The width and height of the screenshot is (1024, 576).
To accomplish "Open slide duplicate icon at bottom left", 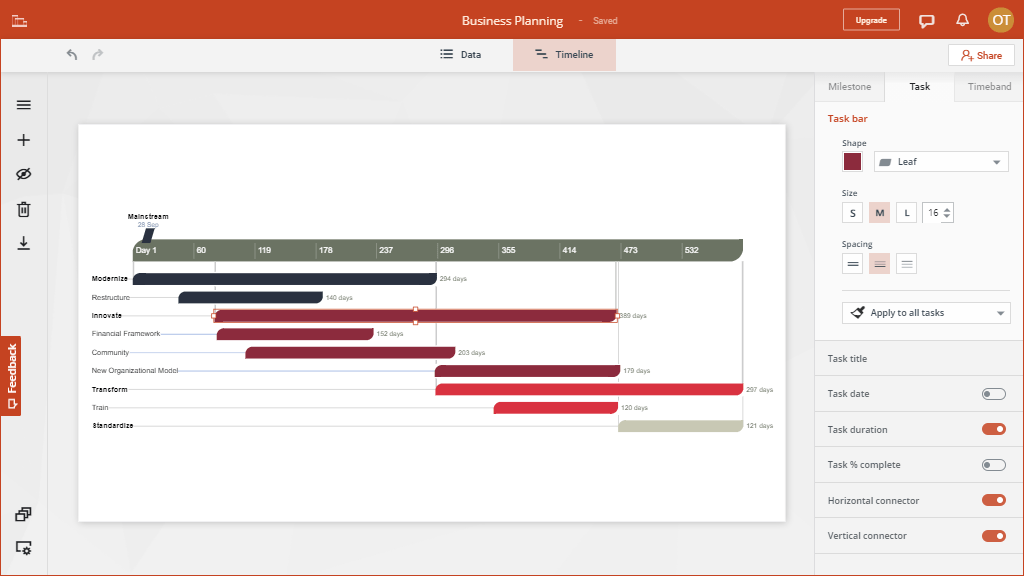I will pyautogui.click(x=23, y=513).
